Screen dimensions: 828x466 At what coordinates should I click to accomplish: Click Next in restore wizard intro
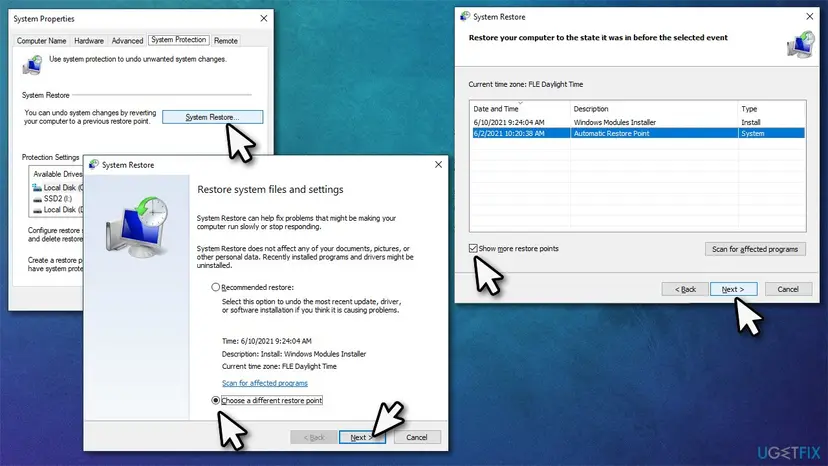(362, 437)
